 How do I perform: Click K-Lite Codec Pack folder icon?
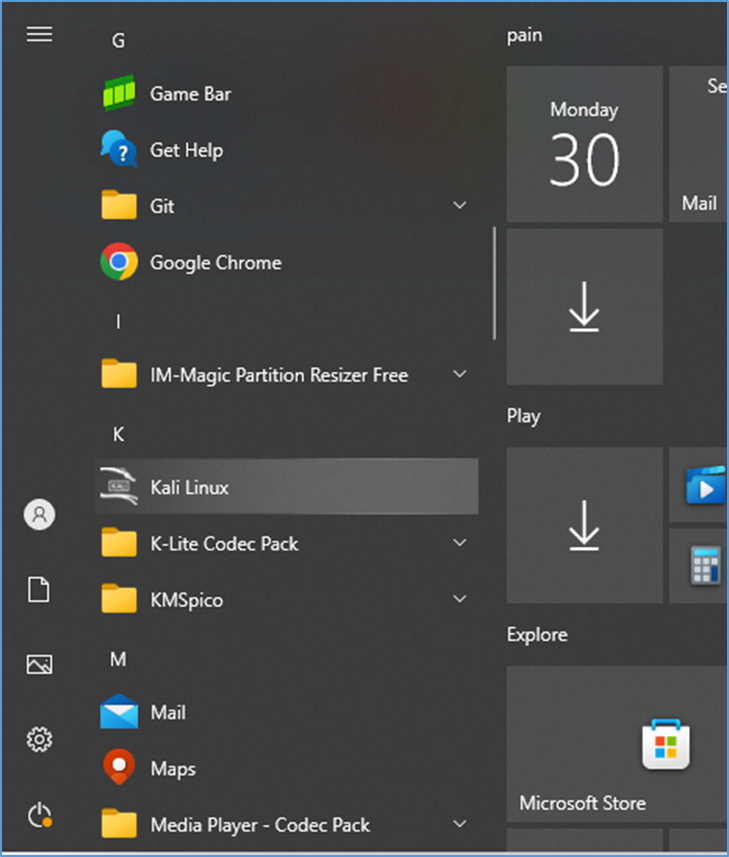(x=119, y=543)
